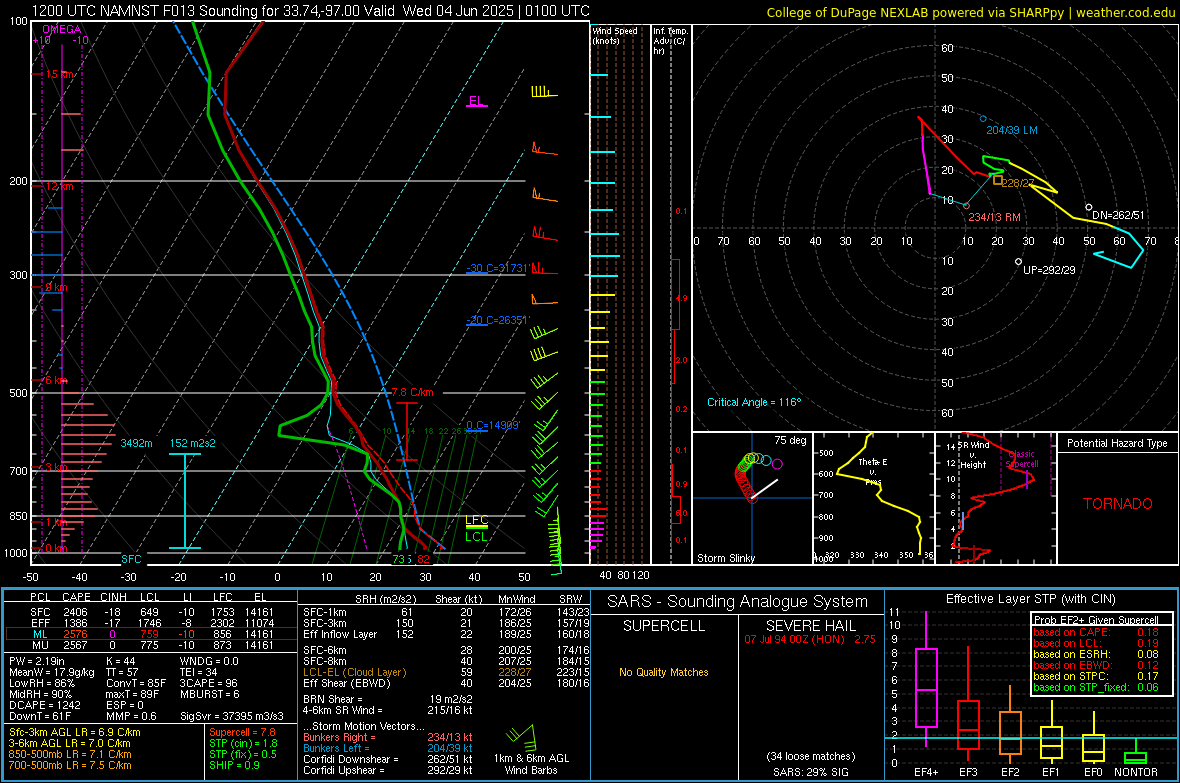
Task: Click the 'Eff Inflow Layer' shear row
Action: pos(446,635)
